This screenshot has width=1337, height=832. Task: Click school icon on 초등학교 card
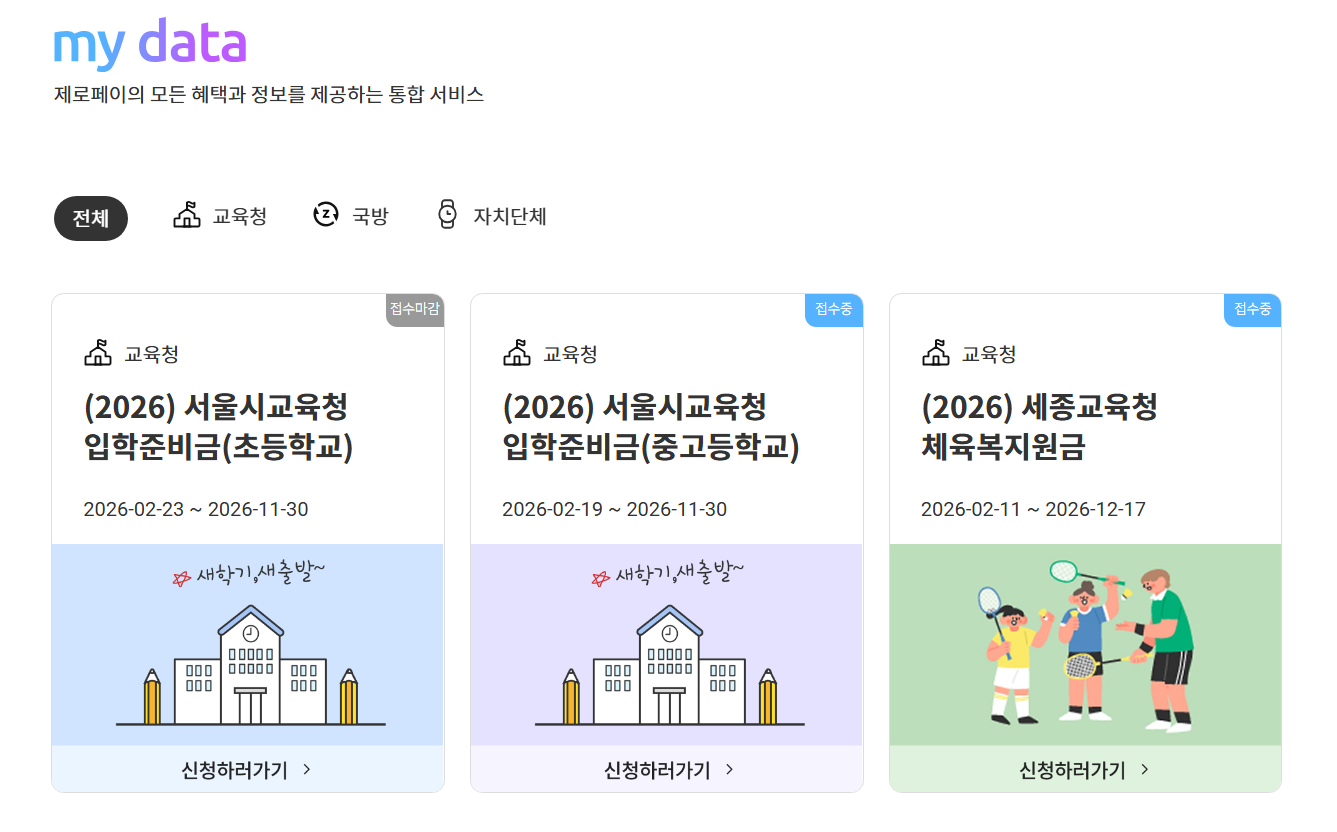(98, 353)
